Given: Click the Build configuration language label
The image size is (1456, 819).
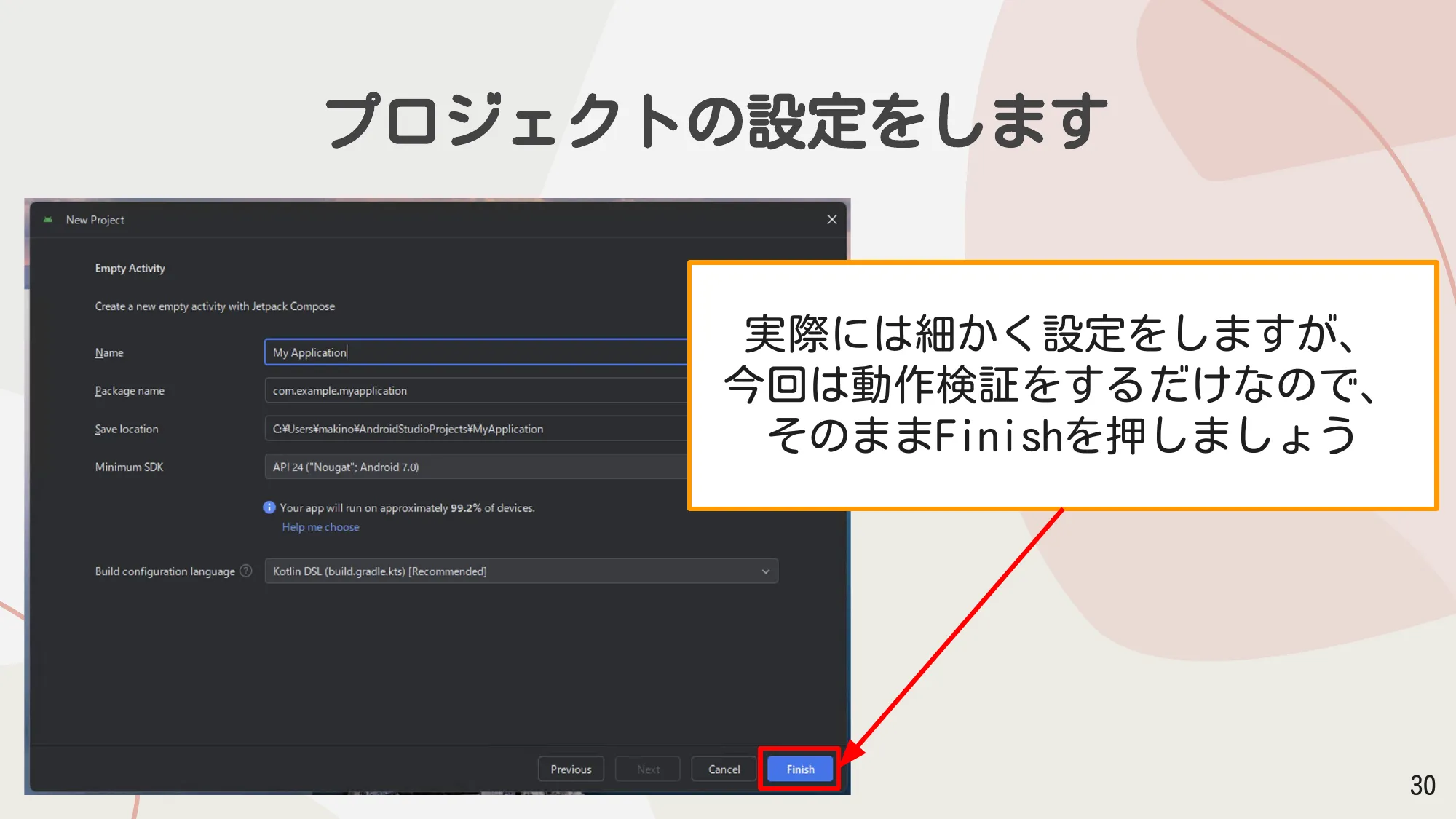Looking at the screenshot, I should [165, 571].
